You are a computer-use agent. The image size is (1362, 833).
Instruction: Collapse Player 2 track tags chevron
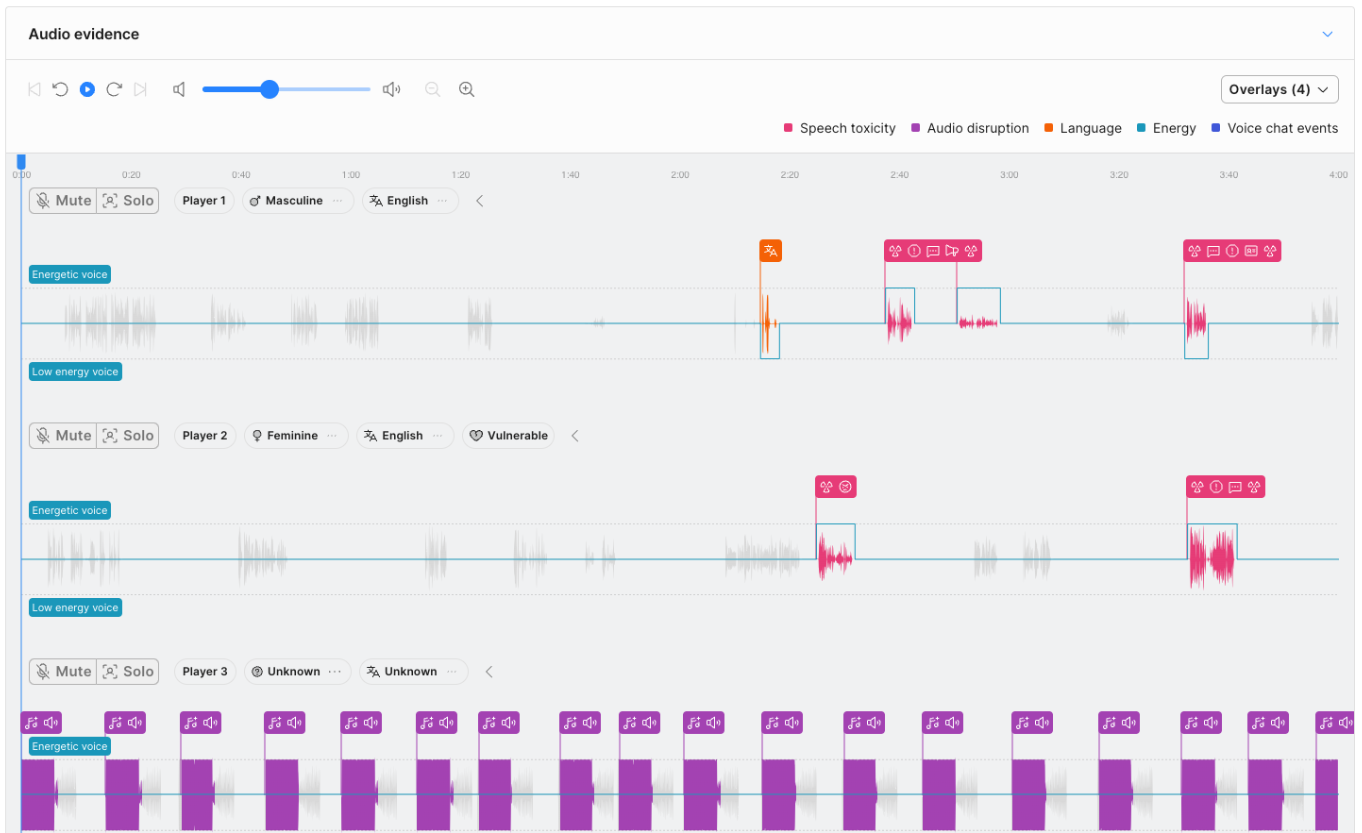pos(575,436)
